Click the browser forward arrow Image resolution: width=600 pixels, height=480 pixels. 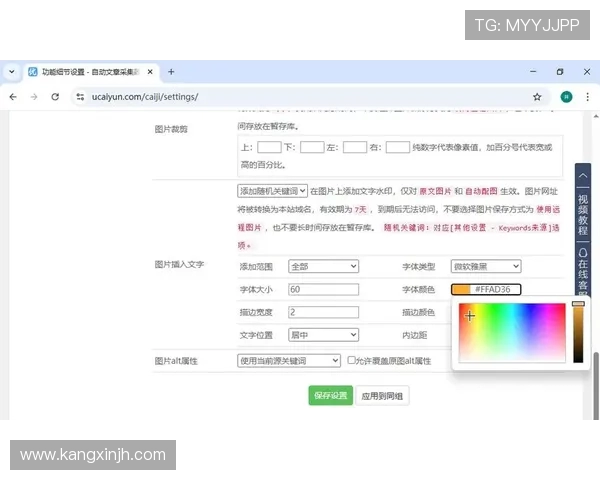coord(34,97)
